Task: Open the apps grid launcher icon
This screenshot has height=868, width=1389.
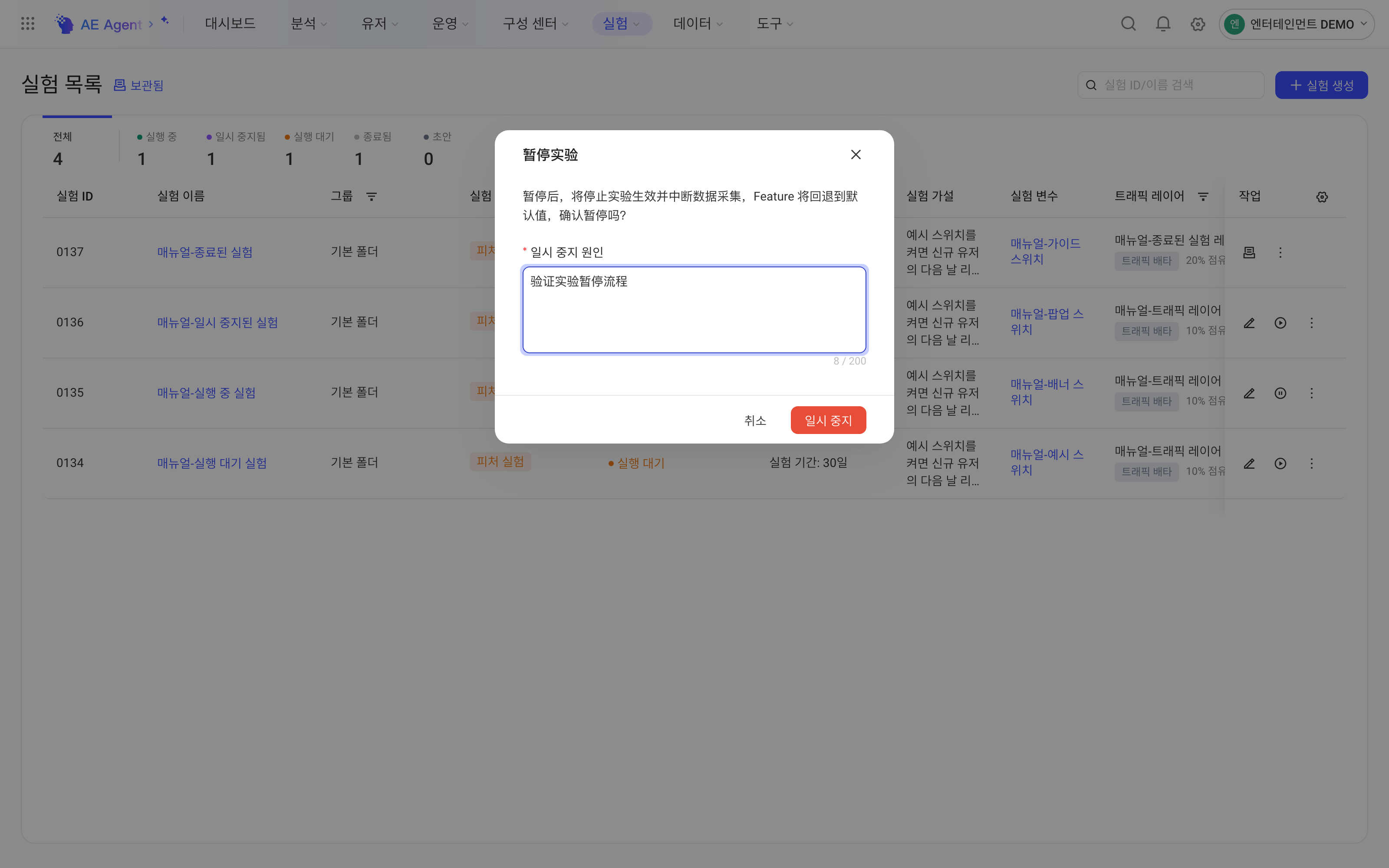Action: point(27,23)
